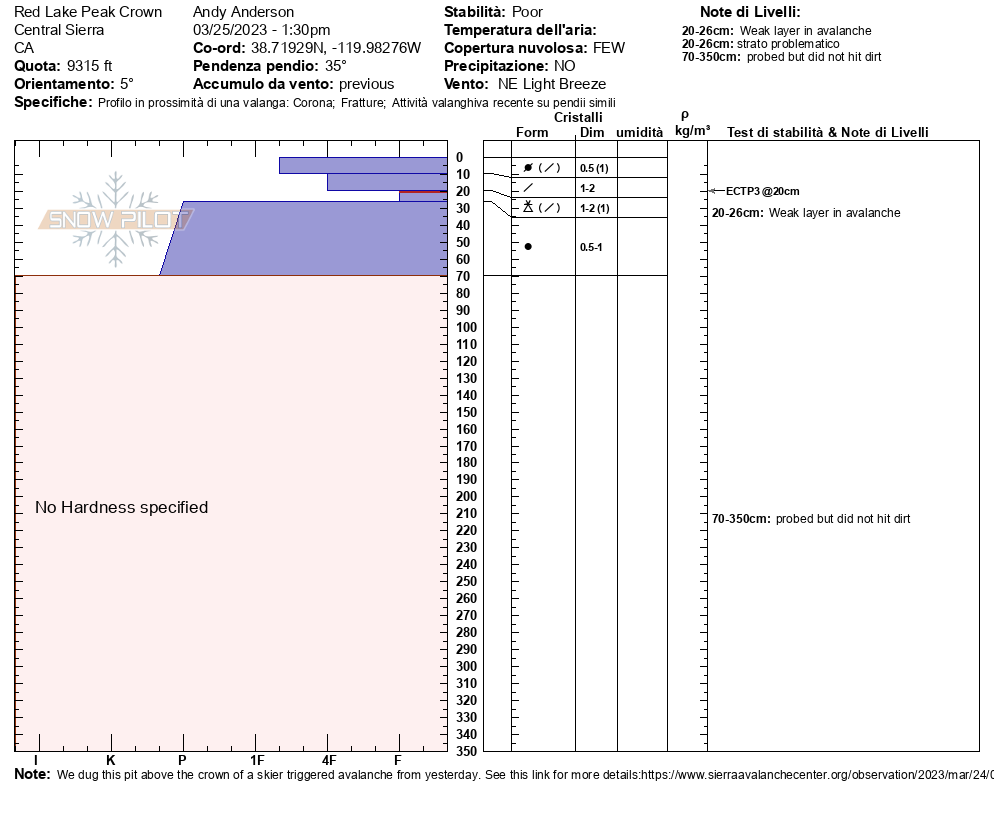Click the Central Sierra region text
994x840 pixels.
tap(59, 30)
